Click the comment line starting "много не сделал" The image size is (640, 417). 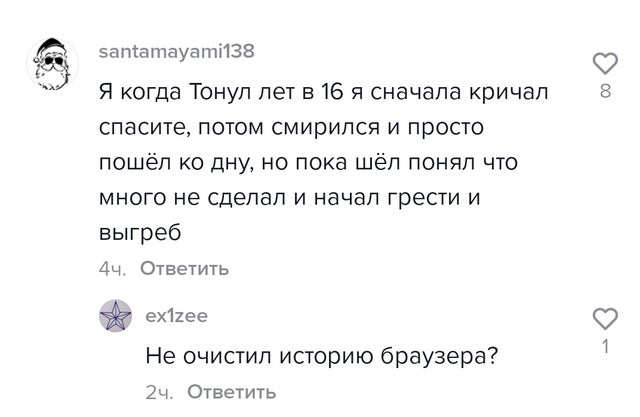pyautogui.click(x=290, y=198)
